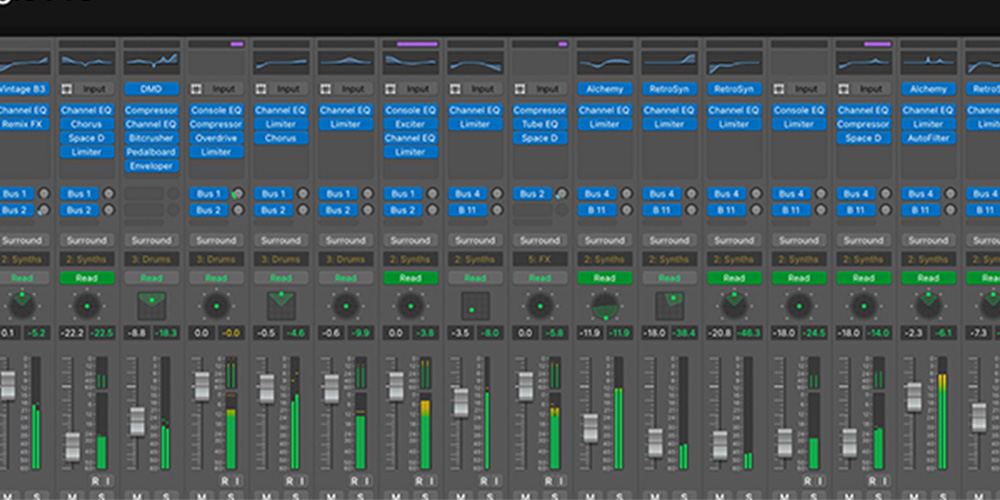The height and width of the screenshot is (500, 1000).
Task: Click the pan knob on Overdrive strip
Action: coord(216,306)
